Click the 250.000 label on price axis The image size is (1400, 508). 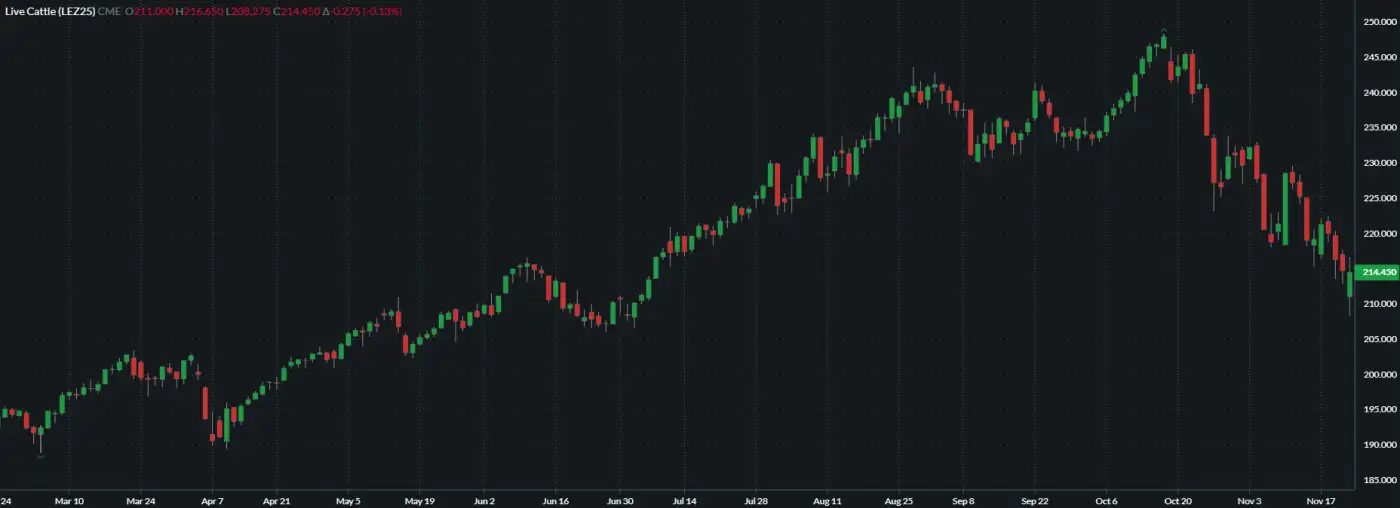(x=1379, y=22)
